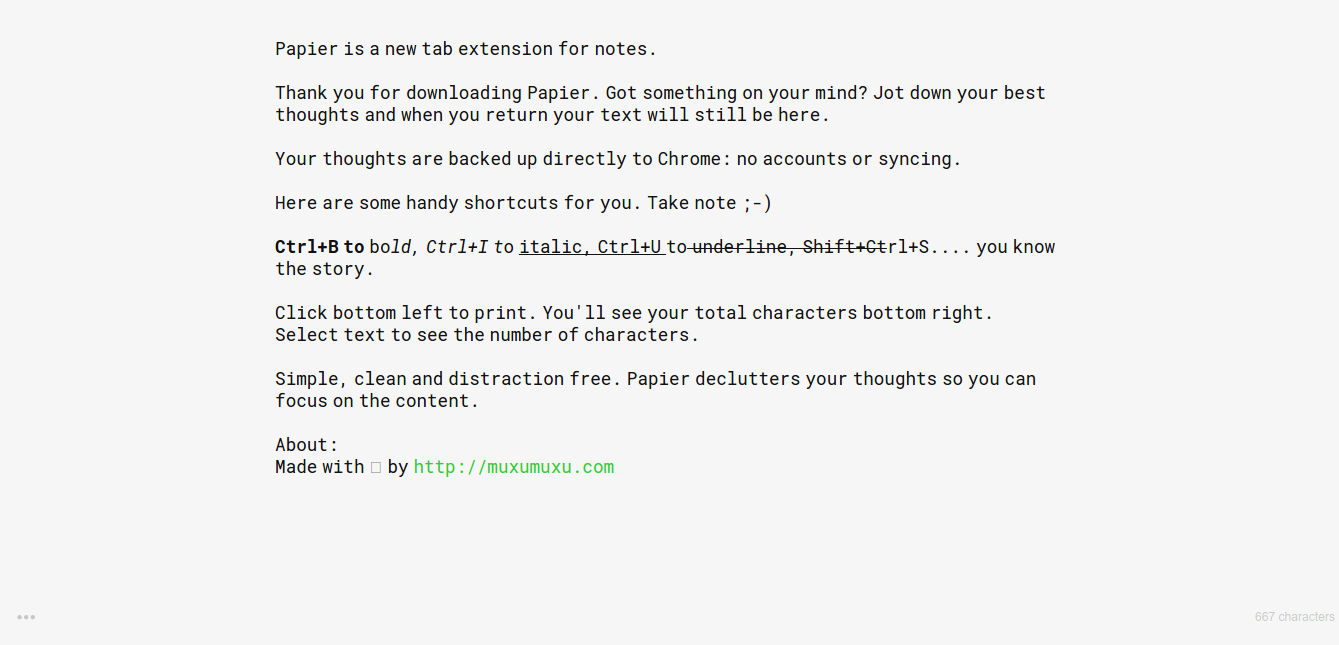The width and height of the screenshot is (1339, 645).
Task: Click the underlined 'italic, Ctrl+U' text
Action: [x=591, y=247]
